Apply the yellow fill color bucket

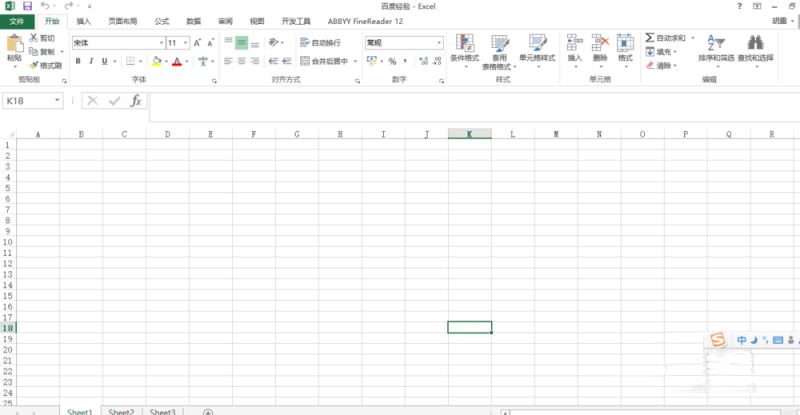coord(157,61)
